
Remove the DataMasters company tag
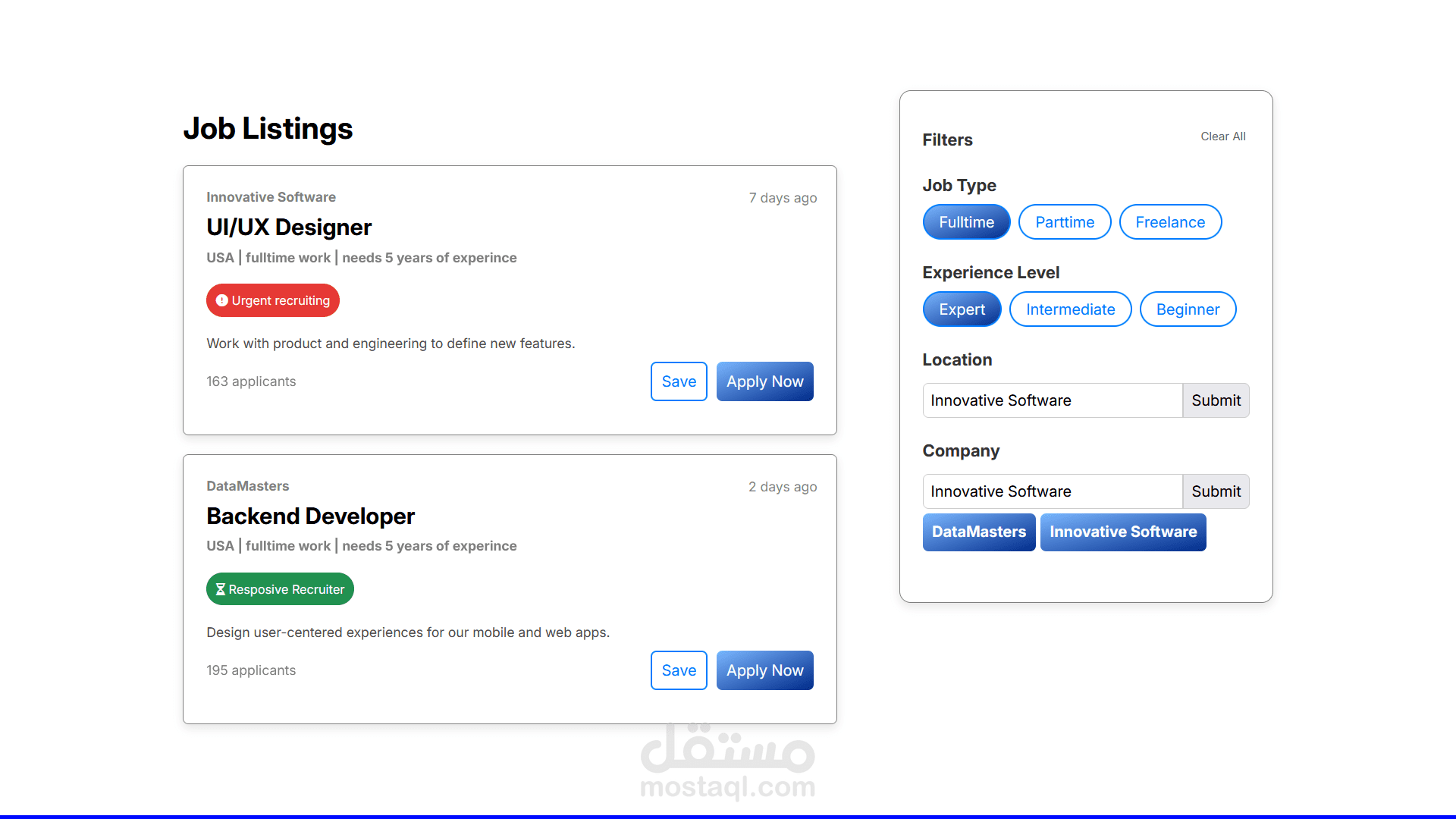978,532
